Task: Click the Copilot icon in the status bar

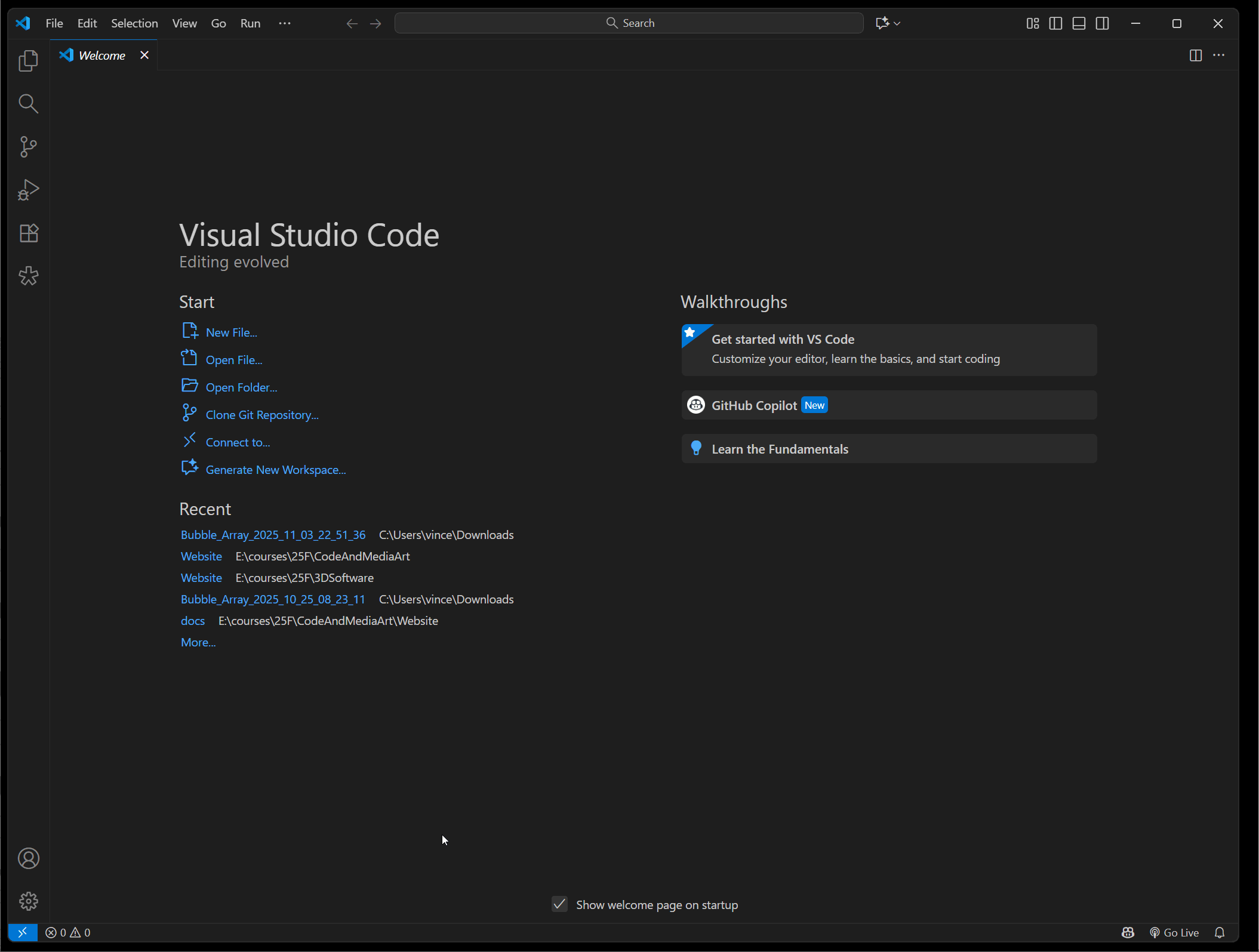Action: click(1128, 932)
